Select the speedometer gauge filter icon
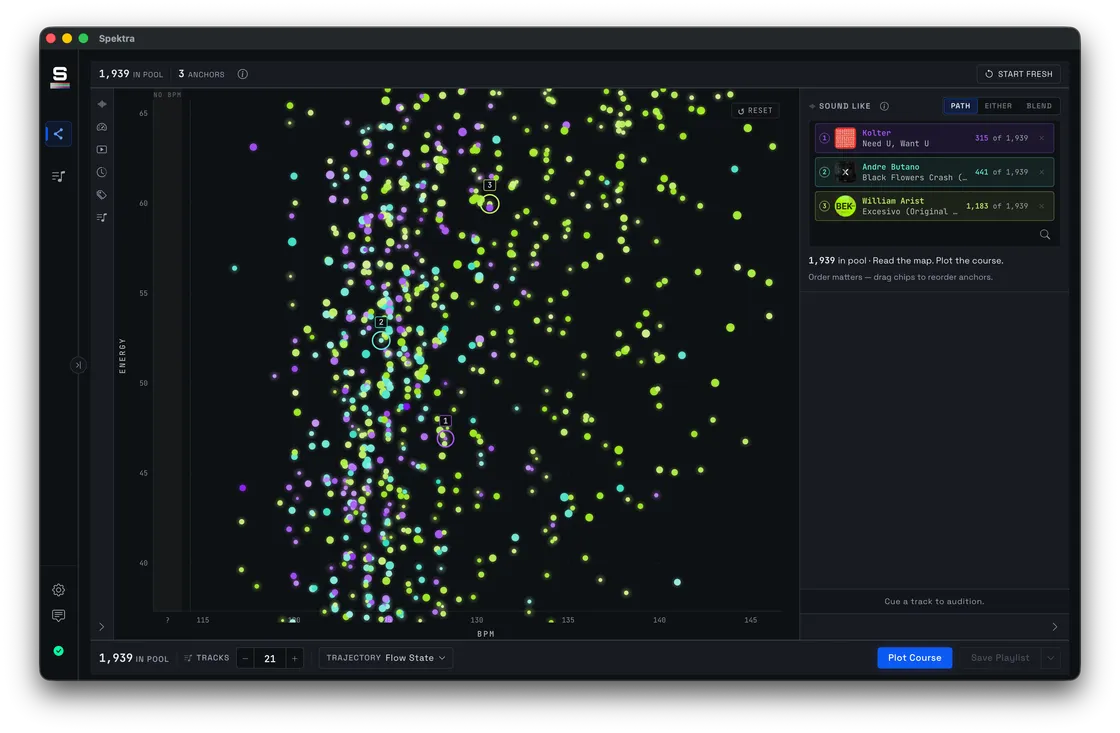 [x=102, y=127]
